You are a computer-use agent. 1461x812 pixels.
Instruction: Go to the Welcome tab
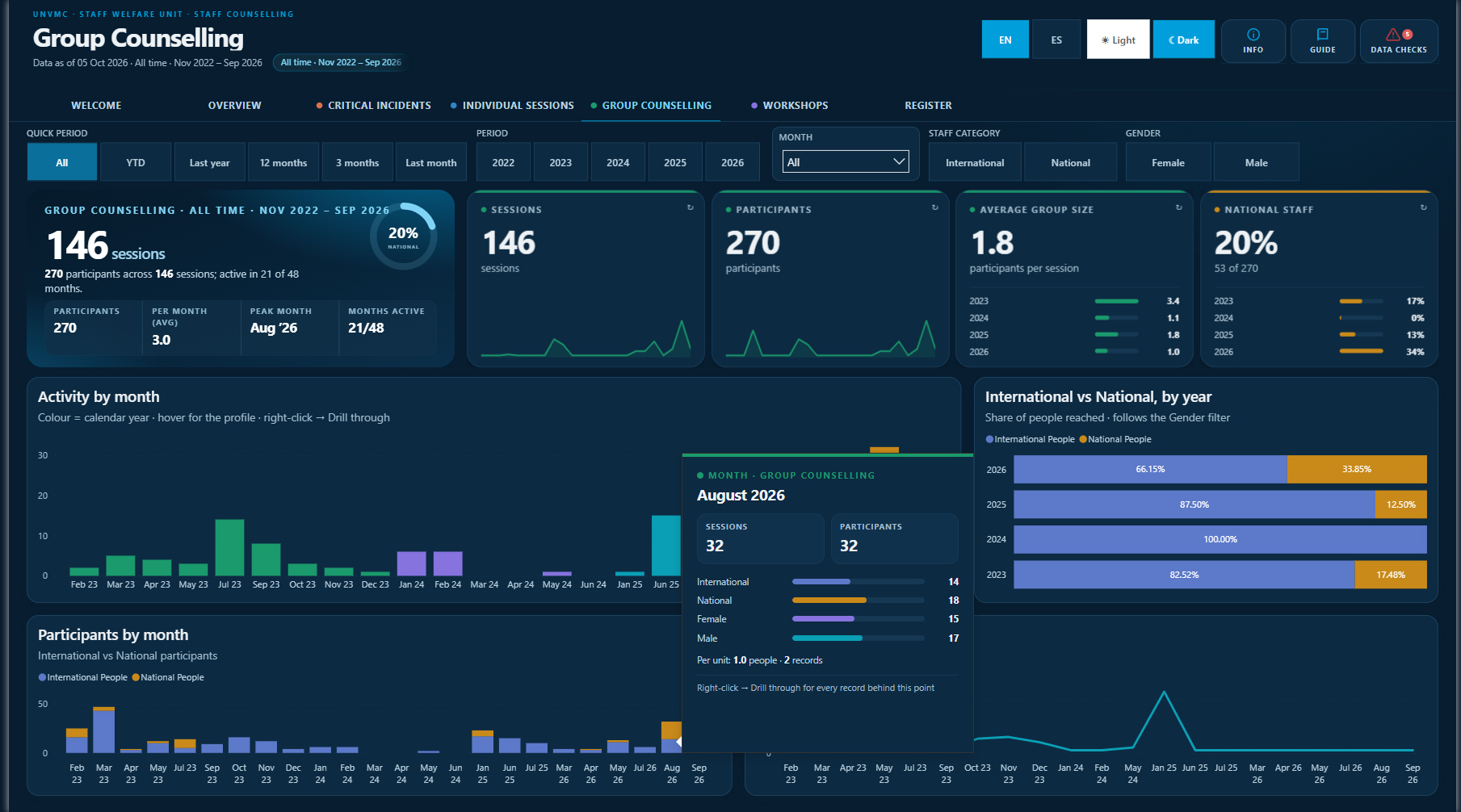coord(96,106)
